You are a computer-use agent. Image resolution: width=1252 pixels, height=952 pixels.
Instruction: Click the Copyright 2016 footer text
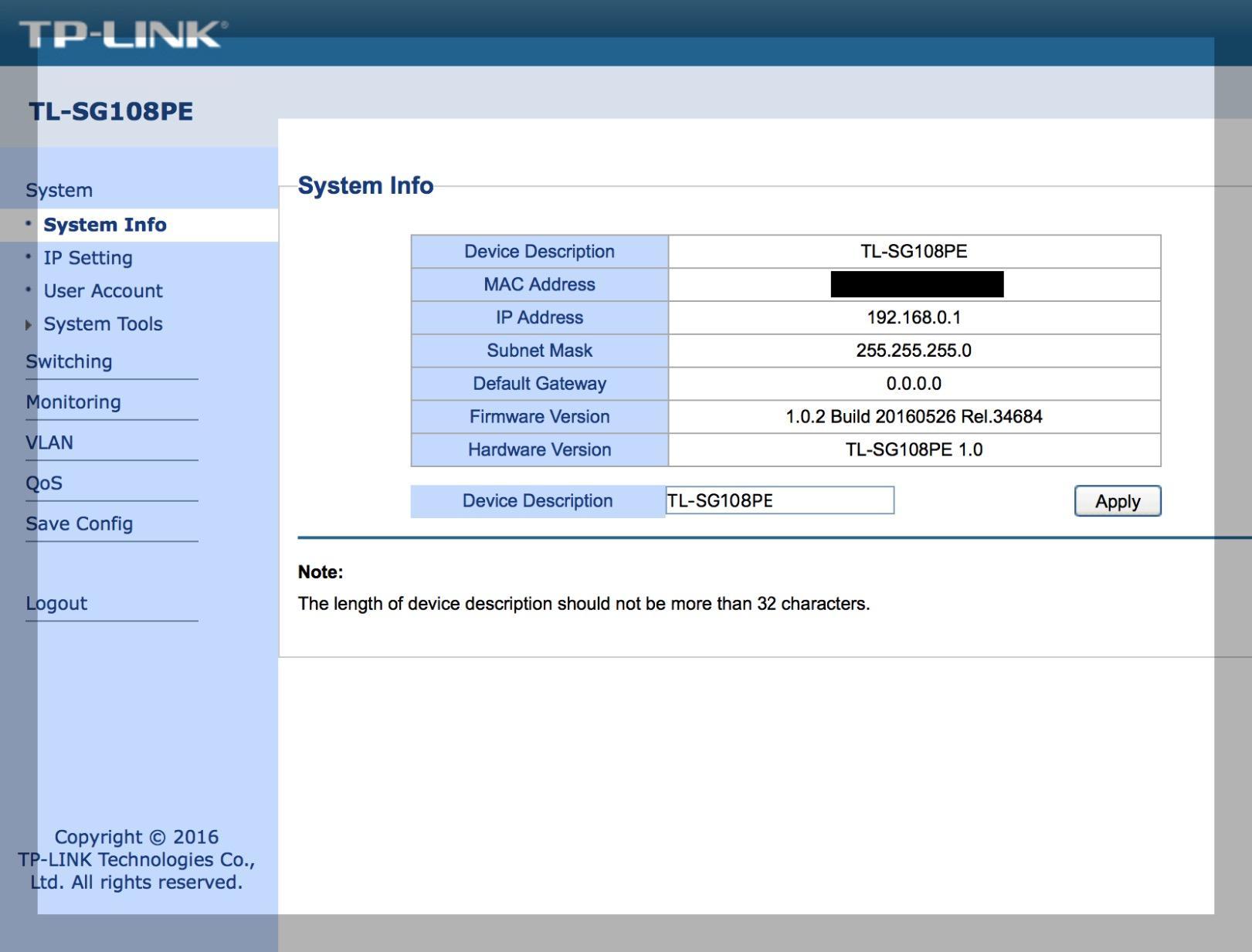[137, 859]
